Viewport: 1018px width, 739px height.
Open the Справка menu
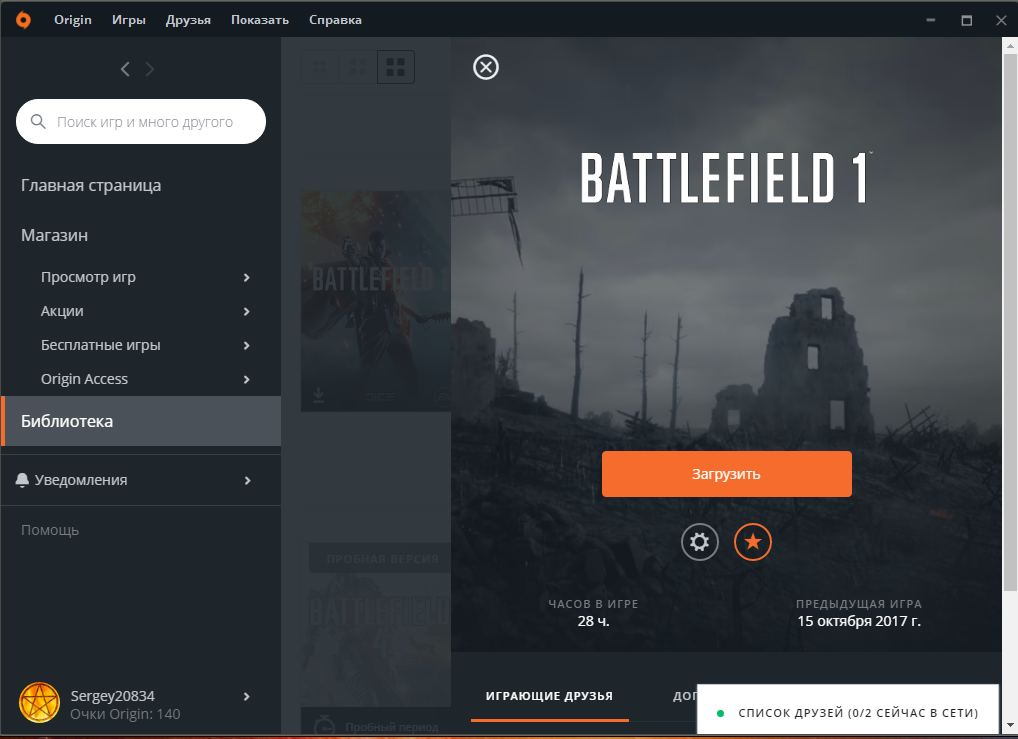(335, 20)
